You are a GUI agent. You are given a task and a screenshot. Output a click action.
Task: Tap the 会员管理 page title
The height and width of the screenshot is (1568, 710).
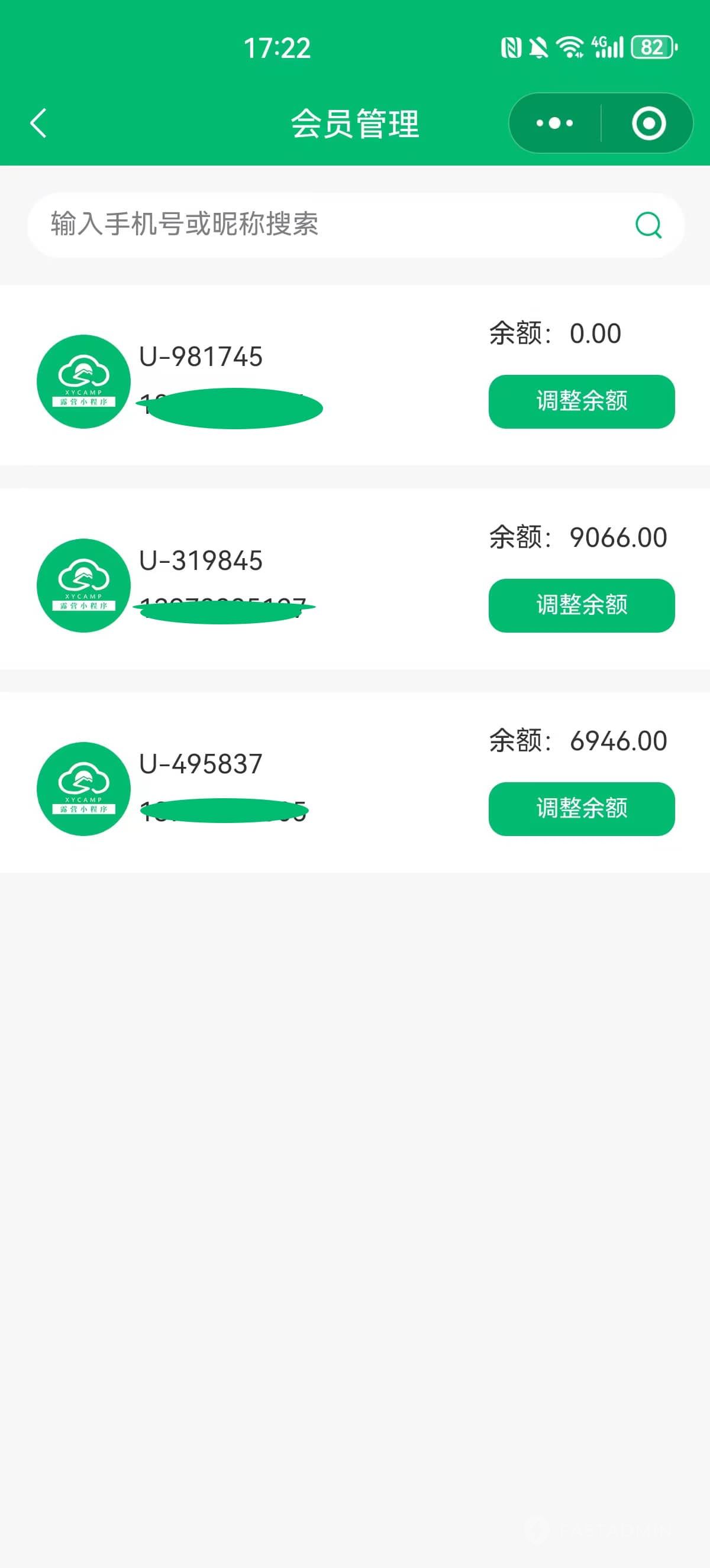355,124
